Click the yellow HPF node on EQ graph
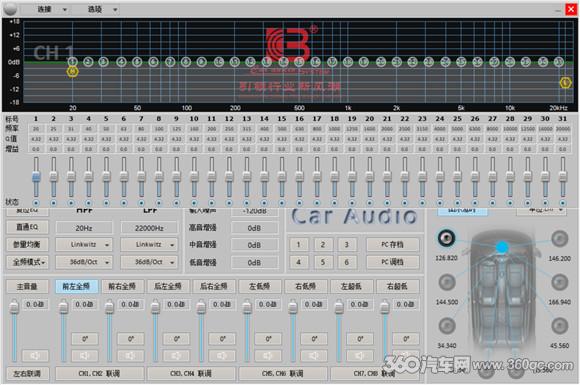 tap(72, 71)
